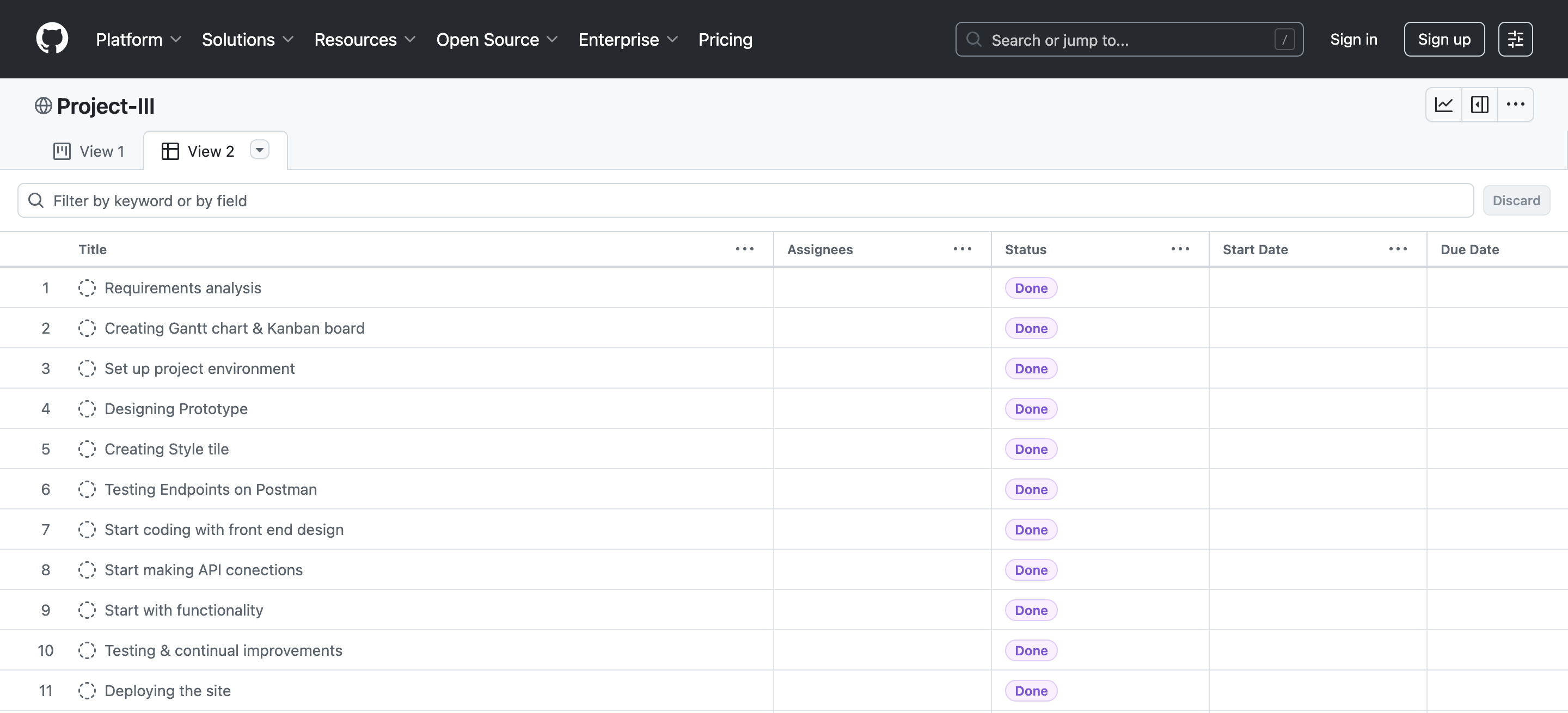Expand the Platform navigation menu

138,40
